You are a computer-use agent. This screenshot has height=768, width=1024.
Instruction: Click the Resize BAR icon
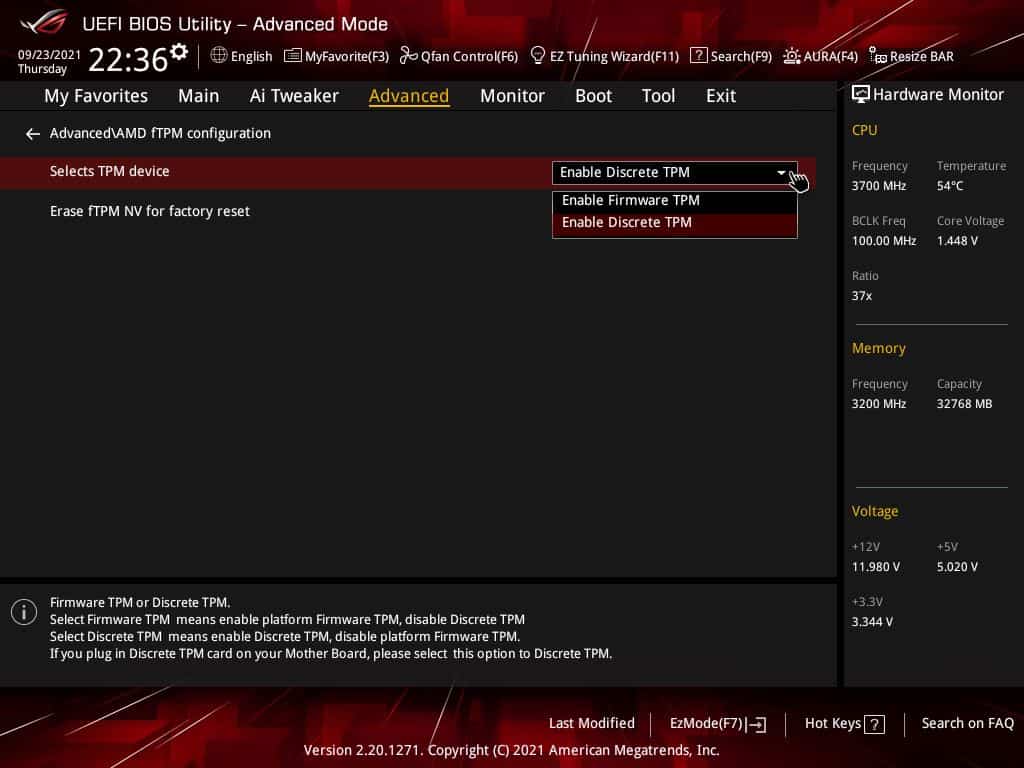coord(878,56)
